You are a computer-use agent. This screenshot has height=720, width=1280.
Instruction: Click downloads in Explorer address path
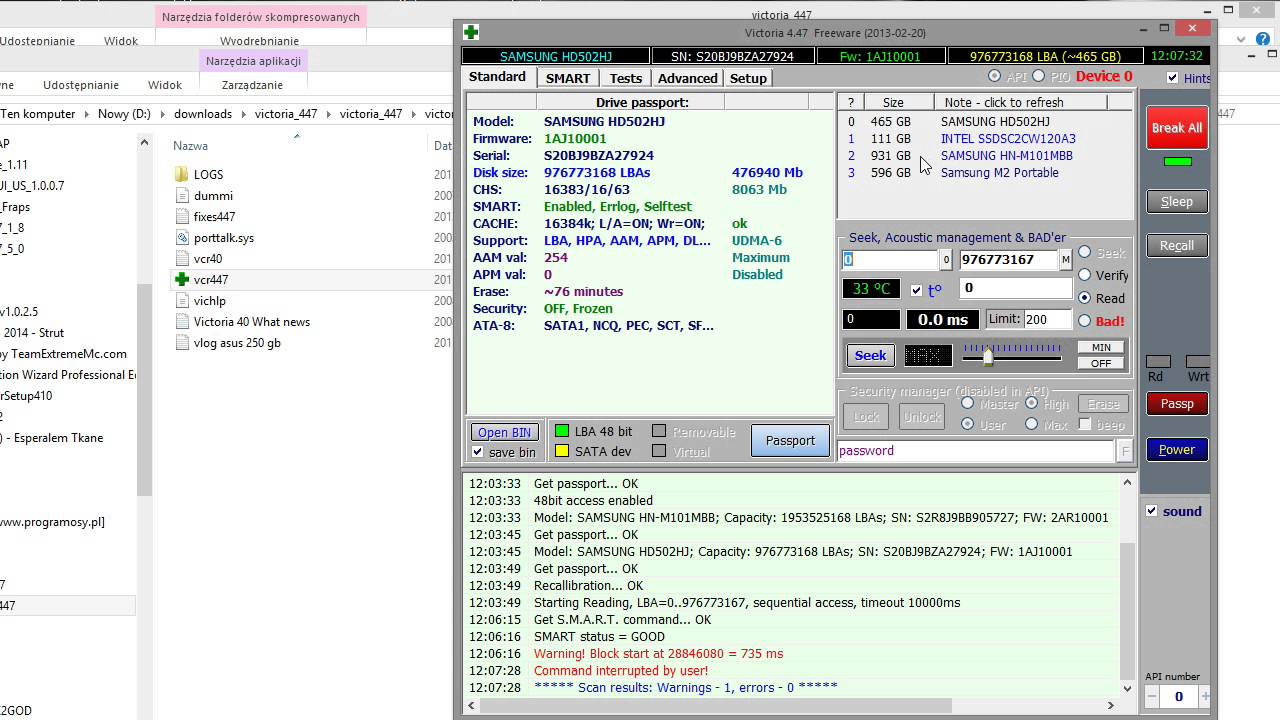coord(203,114)
